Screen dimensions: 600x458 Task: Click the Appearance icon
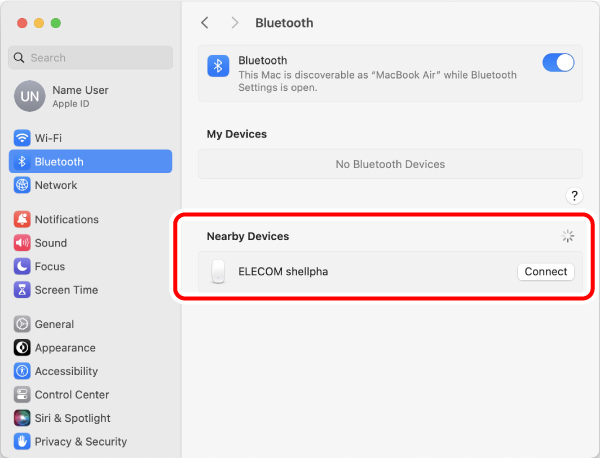point(22,347)
